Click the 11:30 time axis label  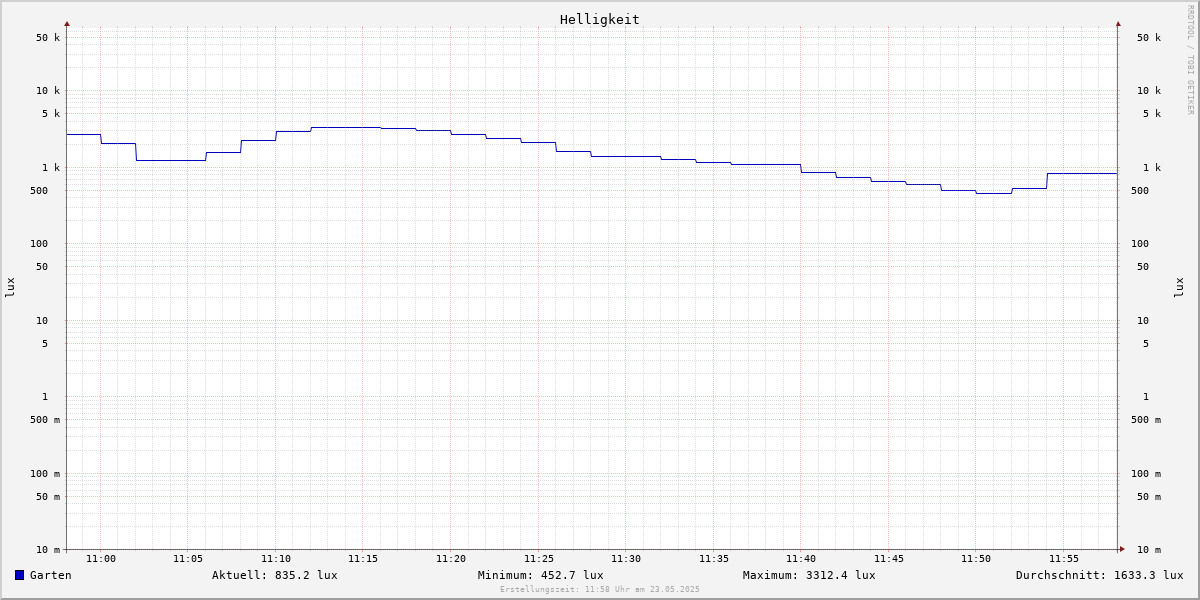[626, 559]
